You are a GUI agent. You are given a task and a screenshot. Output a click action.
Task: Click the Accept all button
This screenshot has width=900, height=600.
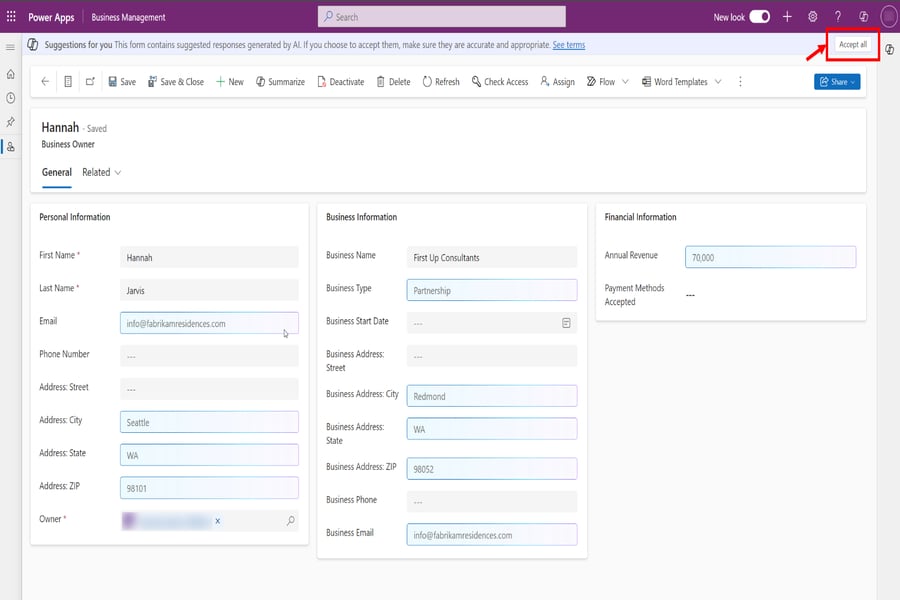852,44
